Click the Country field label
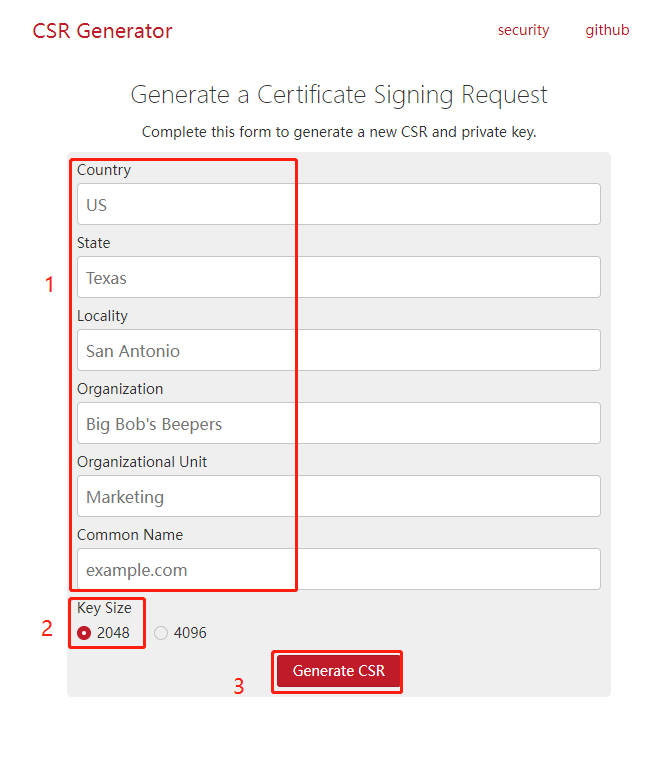Viewport: 659px width, 766px height. coord(103,170)
